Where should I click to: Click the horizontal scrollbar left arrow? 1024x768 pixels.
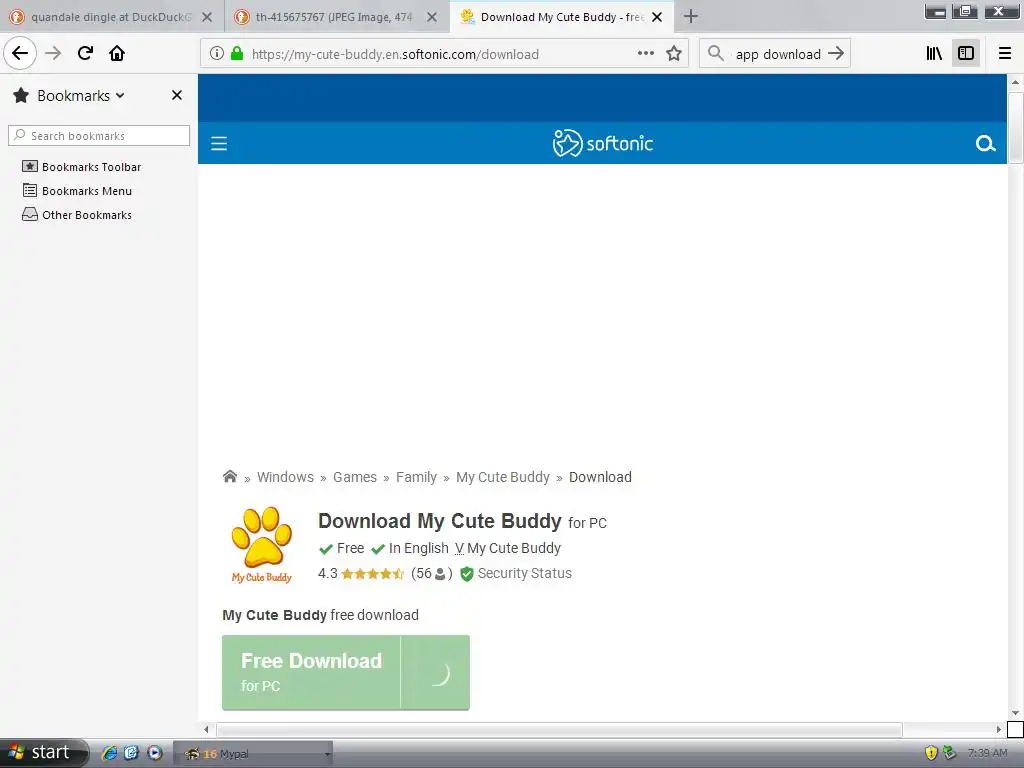tap(206, 729)
